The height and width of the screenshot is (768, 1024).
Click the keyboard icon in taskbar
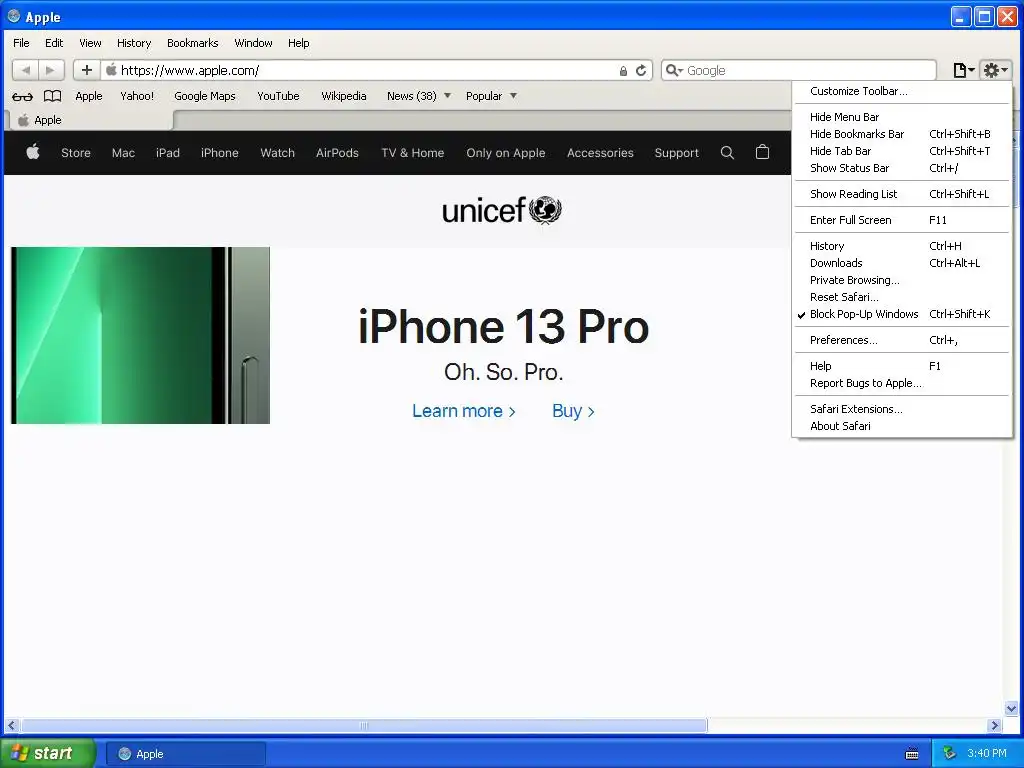point(912,754)
